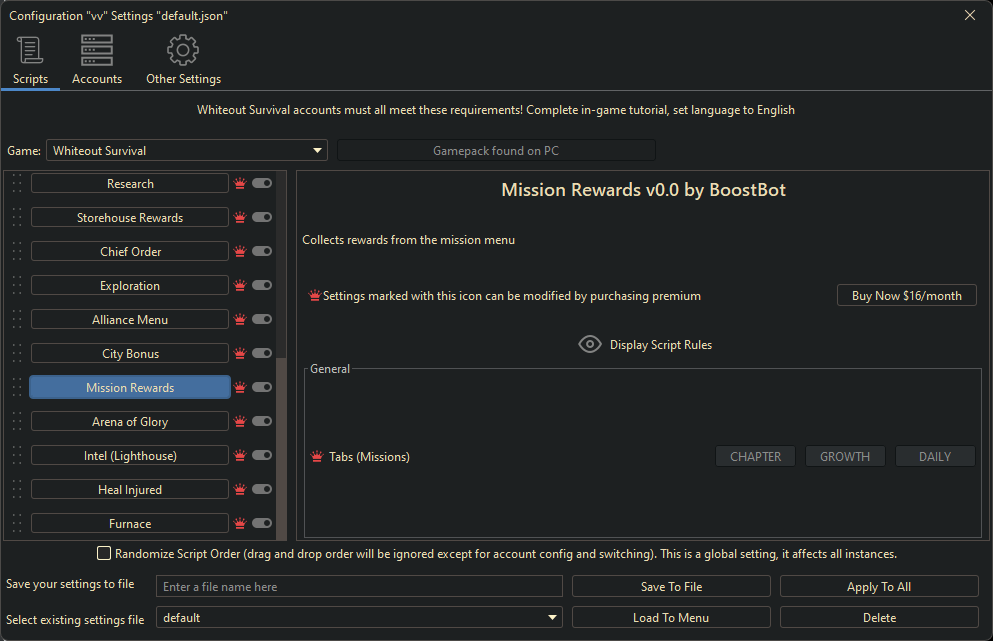Select the Storehouse Rewards script
This screenshot has height=641, width=993.
tap(130, 217)
